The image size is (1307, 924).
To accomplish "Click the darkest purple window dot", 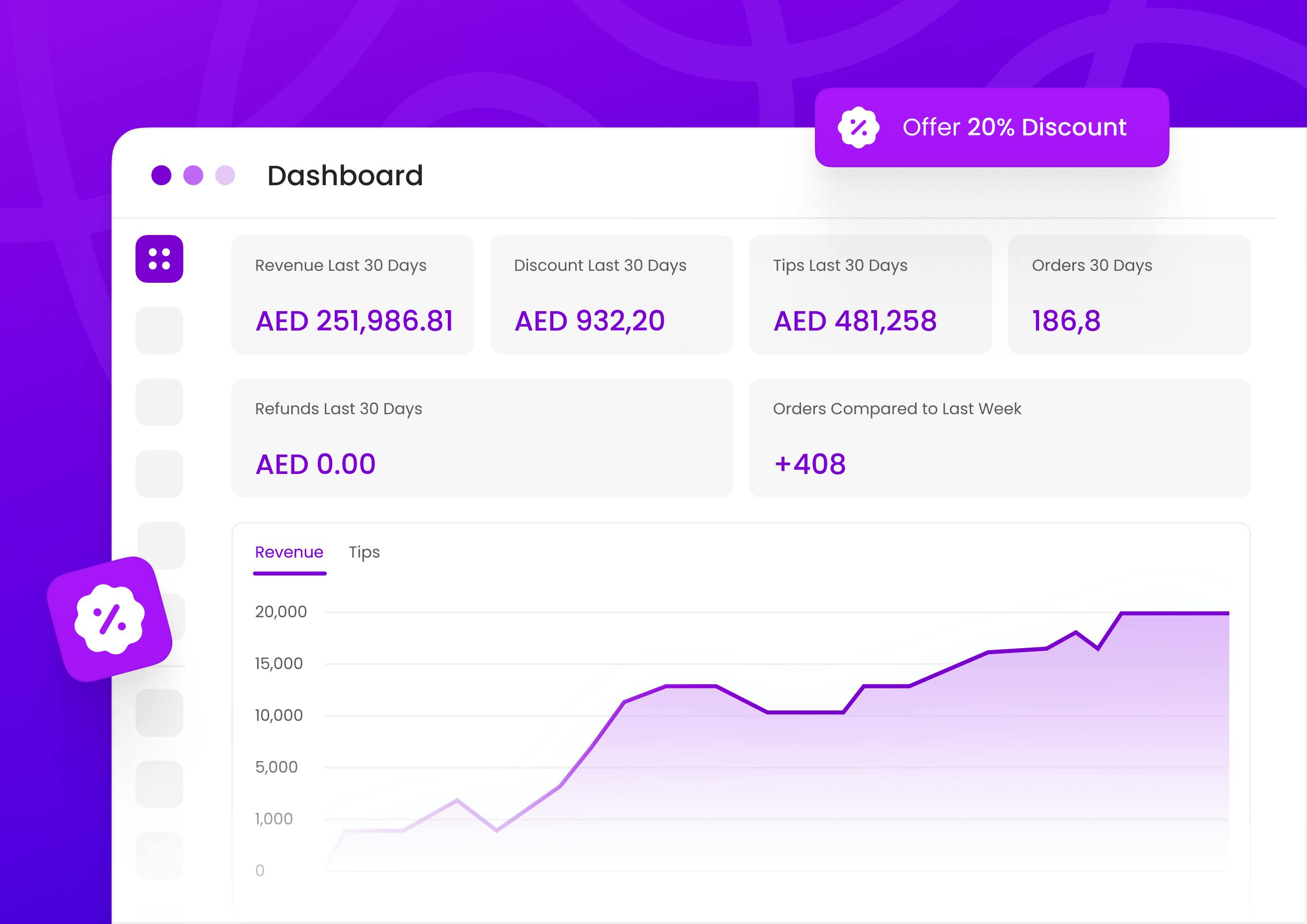I will pos(161,175).
